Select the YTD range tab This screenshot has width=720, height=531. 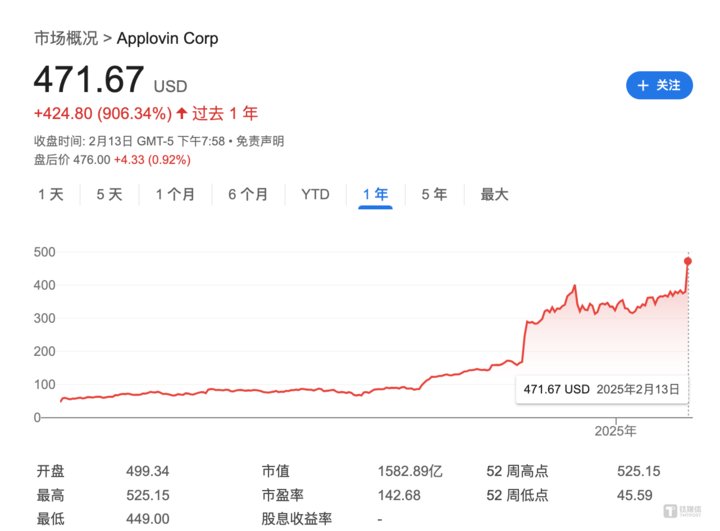(315, 195)
